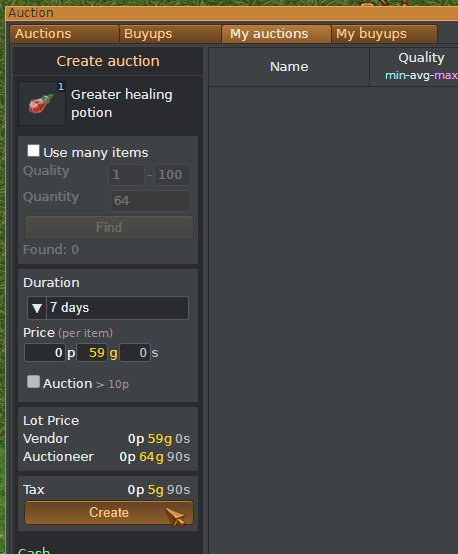Focus the gold price input showing 59
Image resolution: width=458 pixels, height=554 pixels.
[92, 353]
